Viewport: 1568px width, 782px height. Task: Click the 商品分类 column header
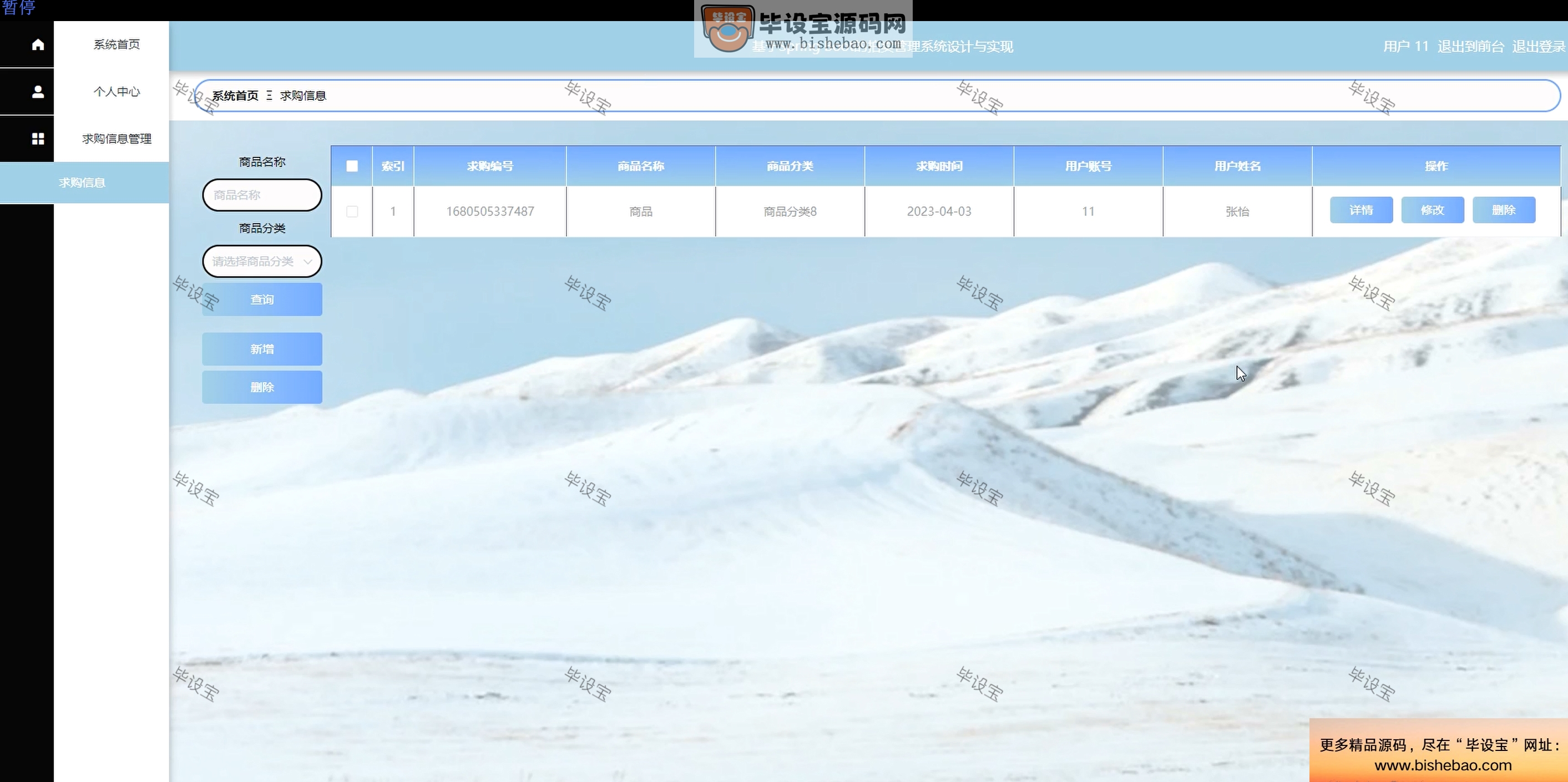coord(790,165)
